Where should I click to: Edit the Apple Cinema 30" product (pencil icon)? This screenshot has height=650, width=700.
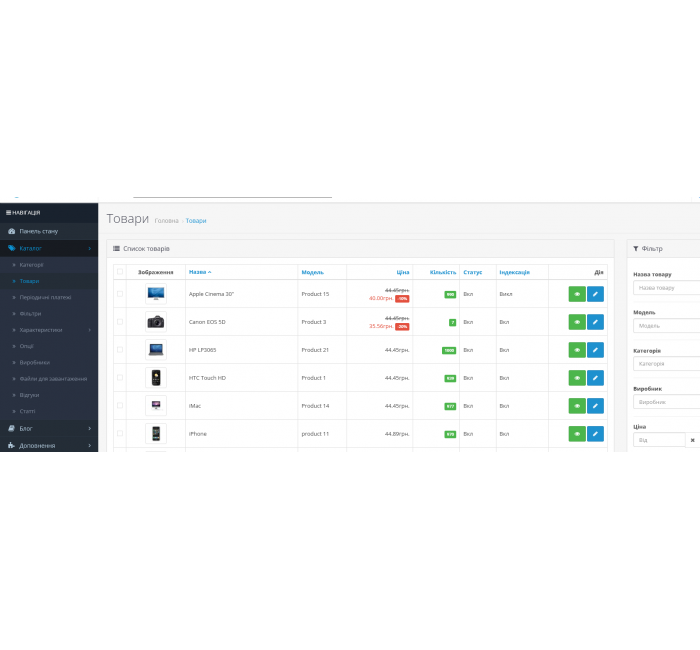tap(595, 294)
